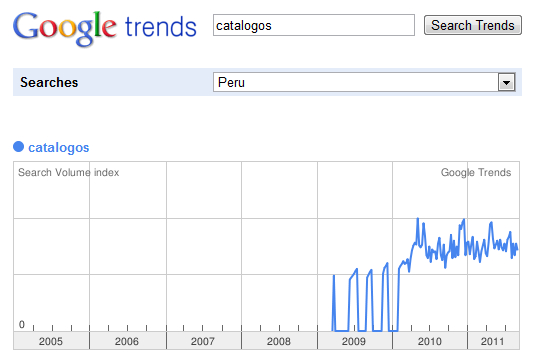
Task: Select the 2011 year on the timeline
Action: (493, 341)
